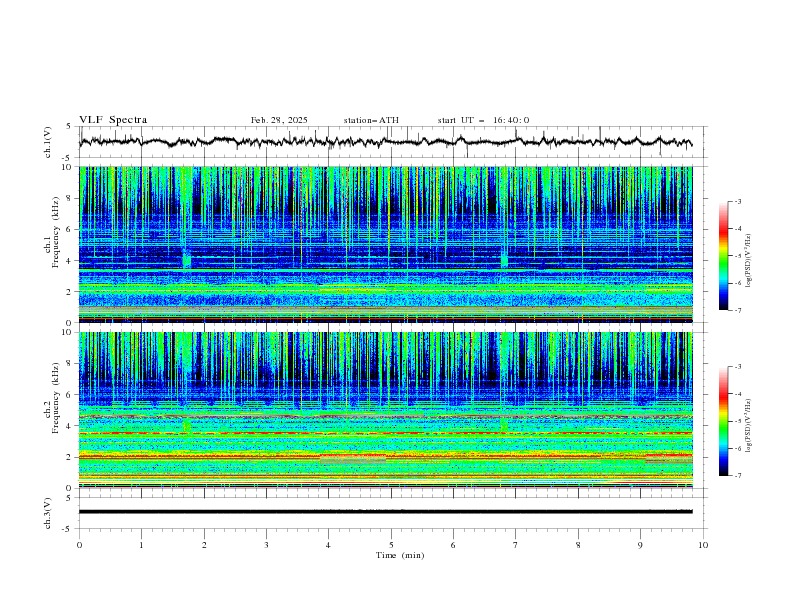The height and width of the screenshot is (612, 792).
Task: Select the "start UT = 16:40:0" text
Action: click(x=483, y=120)
